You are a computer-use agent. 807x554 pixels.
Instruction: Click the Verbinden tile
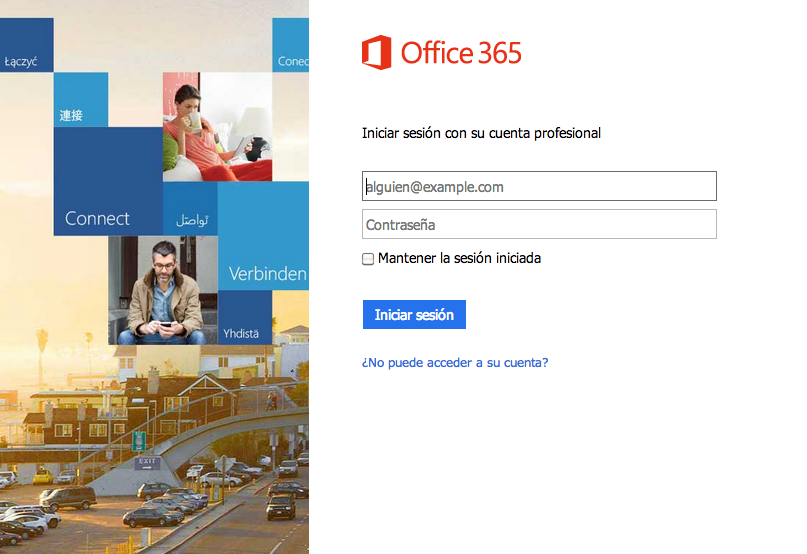click(x=263, y=236)
